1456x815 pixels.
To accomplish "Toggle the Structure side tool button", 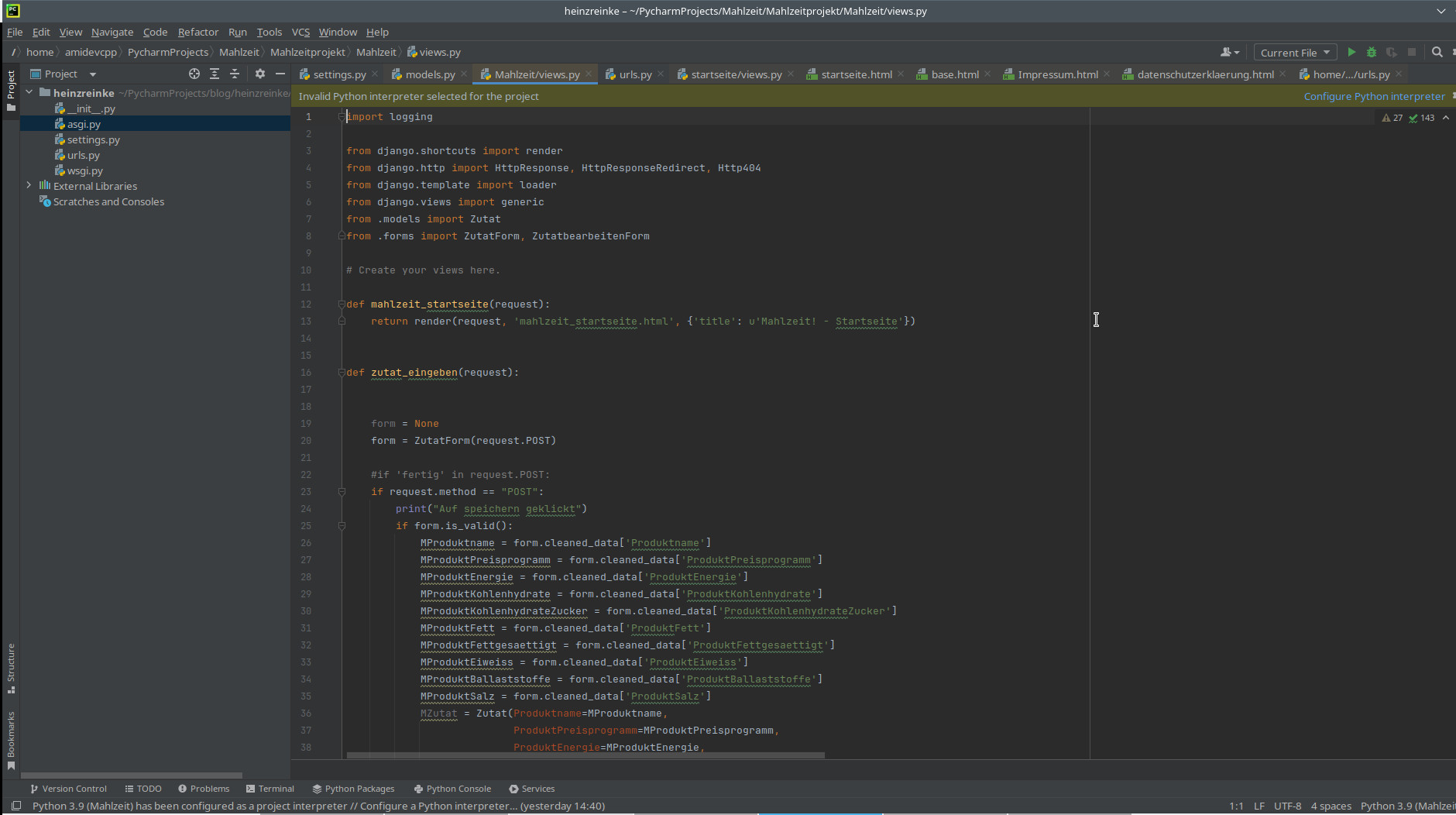I will [11, 669].
